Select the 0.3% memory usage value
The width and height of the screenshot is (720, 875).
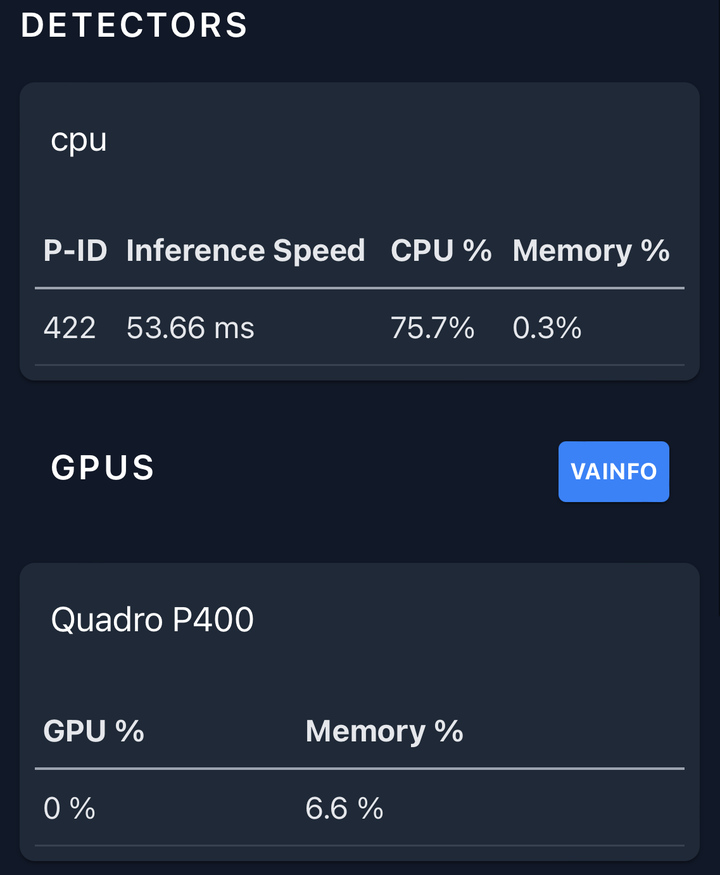(547, 328)
